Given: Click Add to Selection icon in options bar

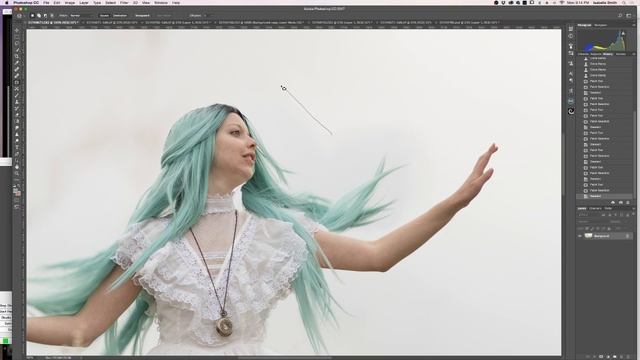Looking at the screenshot, I should [39, 16].
